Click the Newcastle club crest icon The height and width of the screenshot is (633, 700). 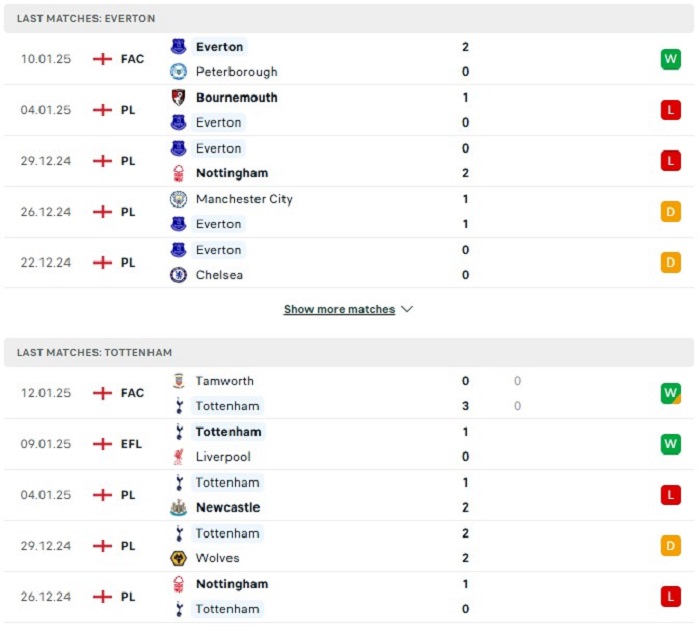[x=179, y=508]
